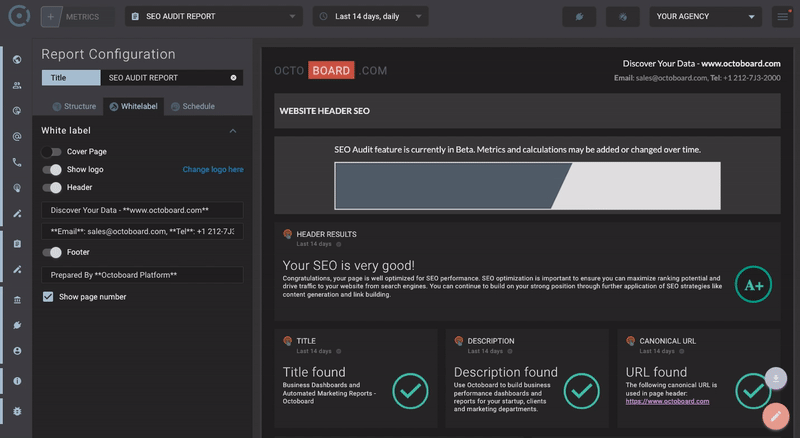Open the hamburger menu with red dot

[783, 17]
